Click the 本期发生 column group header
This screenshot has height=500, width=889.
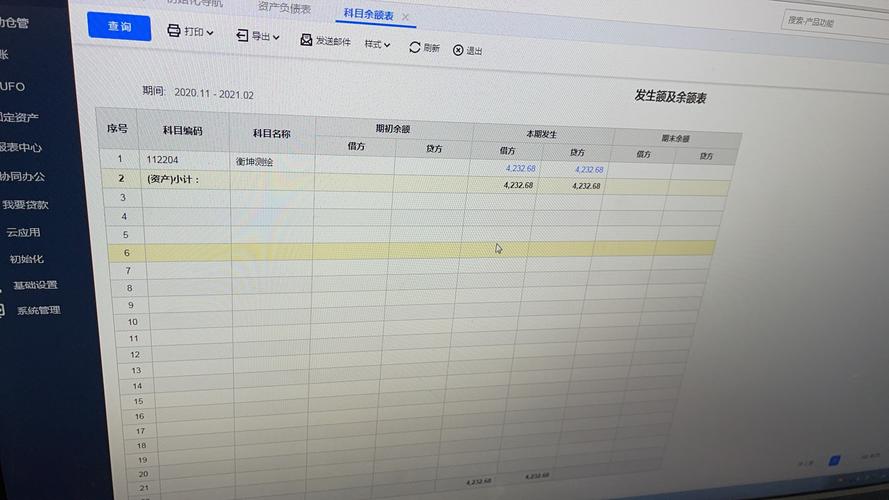(541, 134)
